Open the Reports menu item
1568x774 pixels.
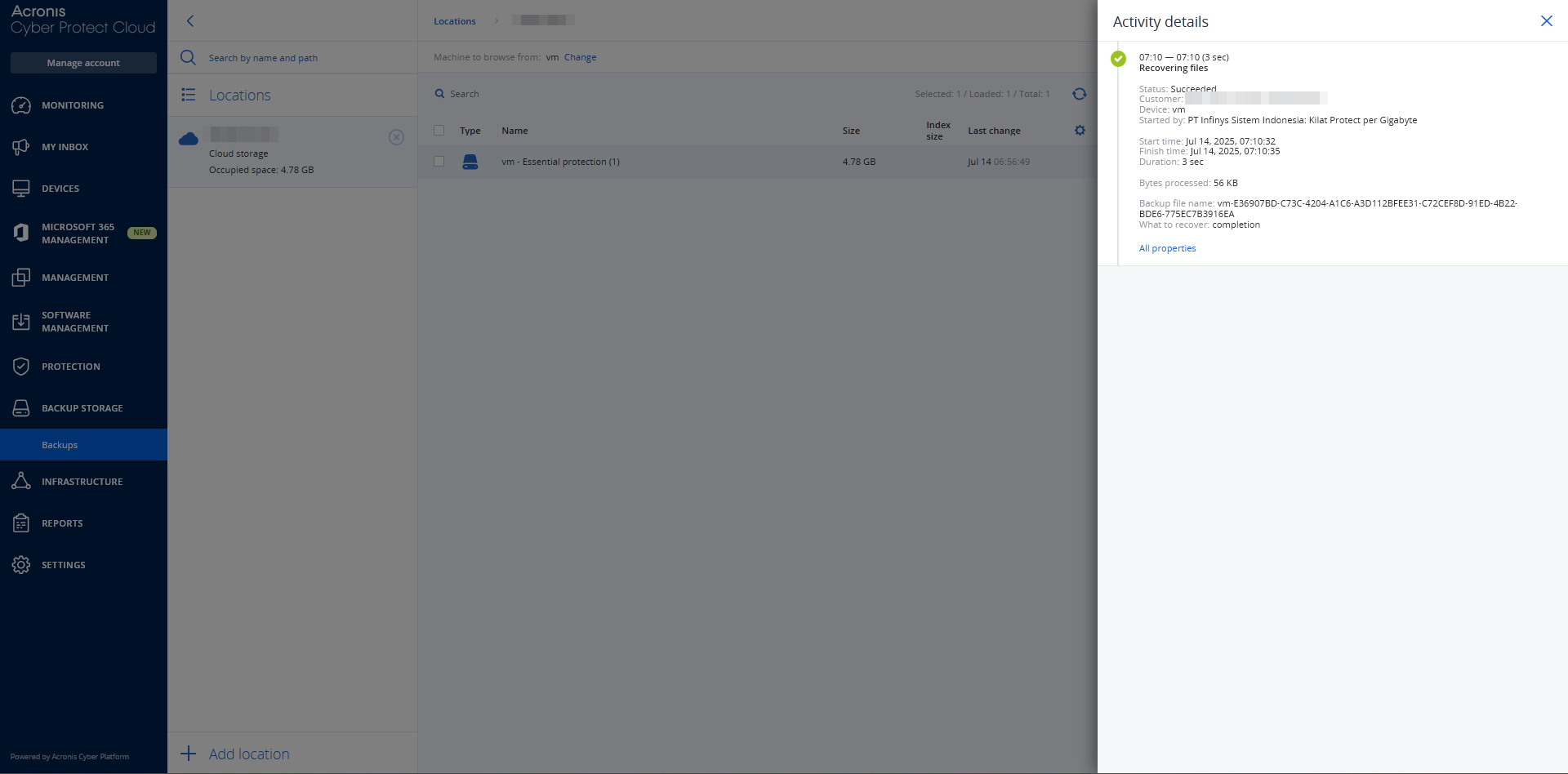tap(62, 523)
